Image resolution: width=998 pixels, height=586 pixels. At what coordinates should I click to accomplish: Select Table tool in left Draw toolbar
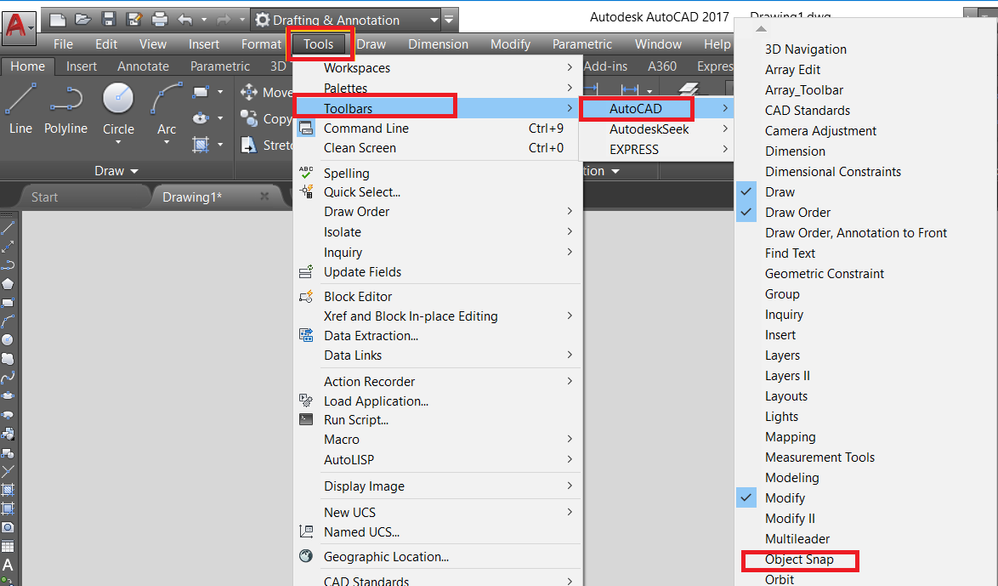pyautogui.click(x=8, y=546)
